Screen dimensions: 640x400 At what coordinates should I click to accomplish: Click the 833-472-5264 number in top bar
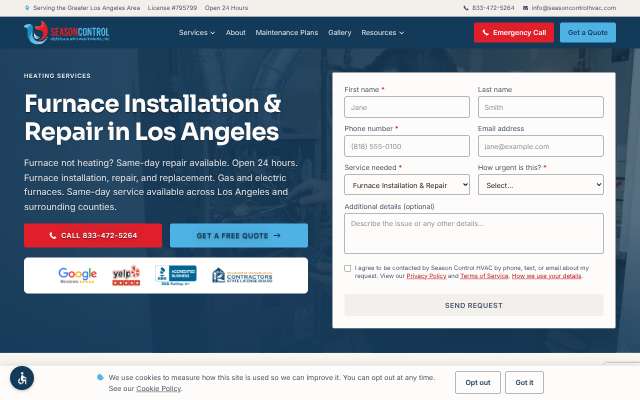(x=493, y=8)
